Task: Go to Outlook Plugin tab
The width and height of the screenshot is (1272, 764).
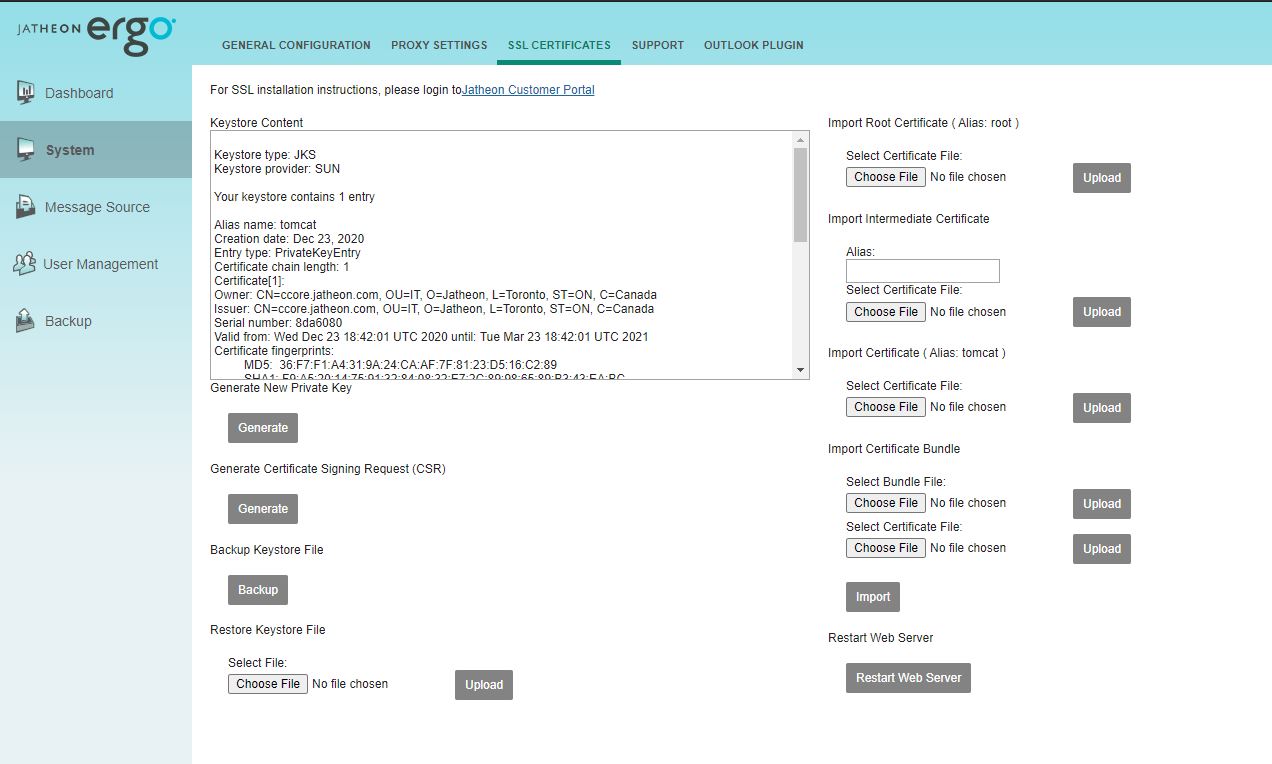Action: pos(753,45)
